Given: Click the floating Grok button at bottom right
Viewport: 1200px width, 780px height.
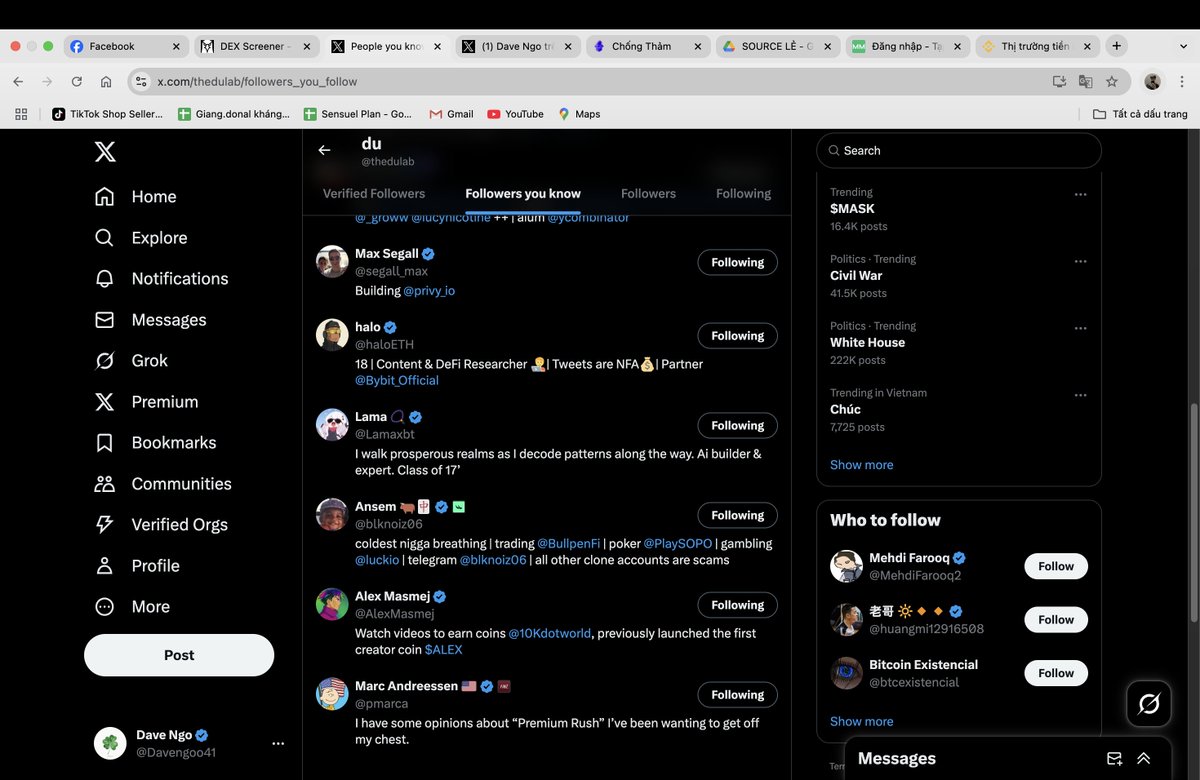Looking at the screenshot, I should (x=1149, y=704).
